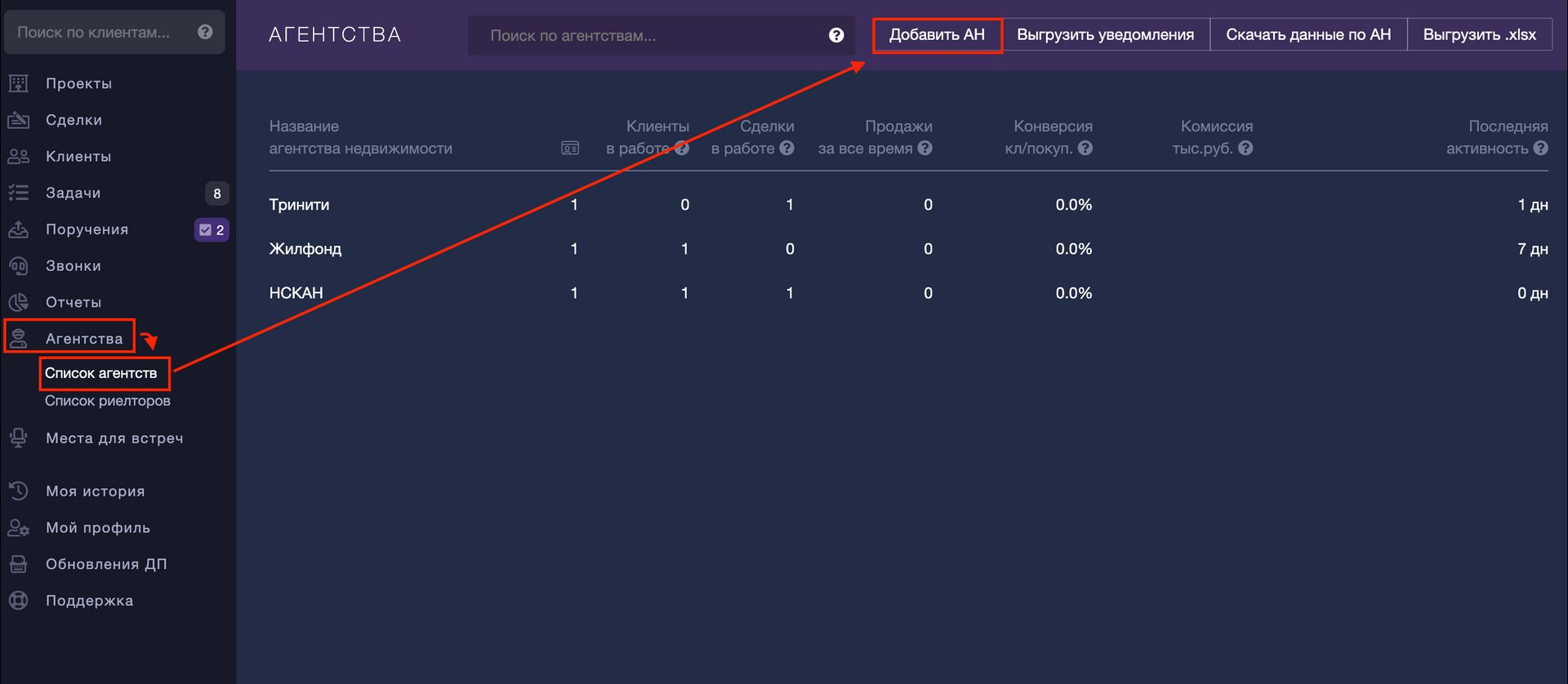Click help icon beside Последняя активность
Image resolution: width=1568 pixels, height=684 pixels.
coord(1541,148)
